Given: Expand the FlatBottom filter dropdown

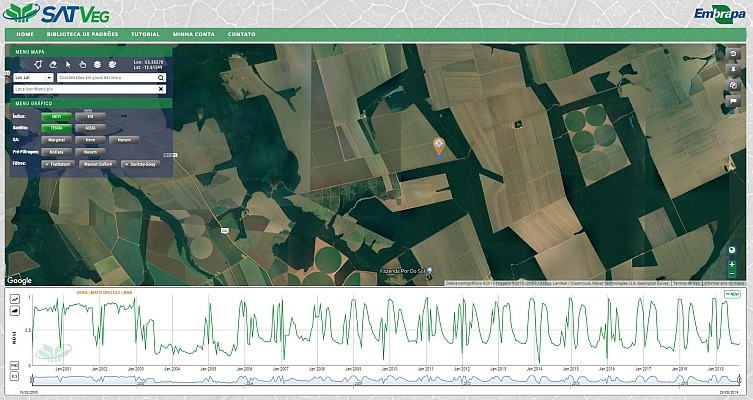Looking at the screenshot, I should click(56, 162).
